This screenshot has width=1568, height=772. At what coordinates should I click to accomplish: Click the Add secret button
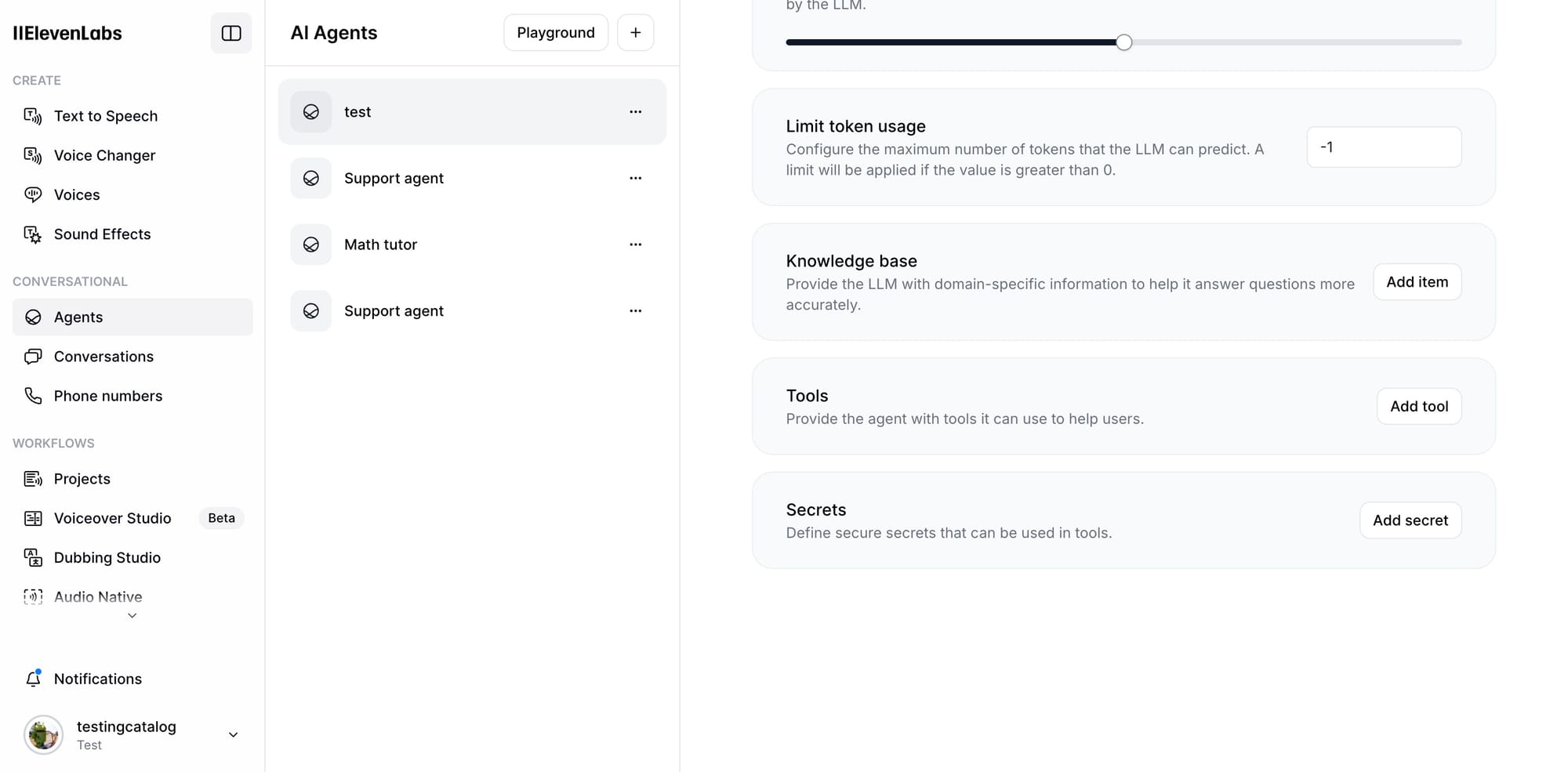1410,520
